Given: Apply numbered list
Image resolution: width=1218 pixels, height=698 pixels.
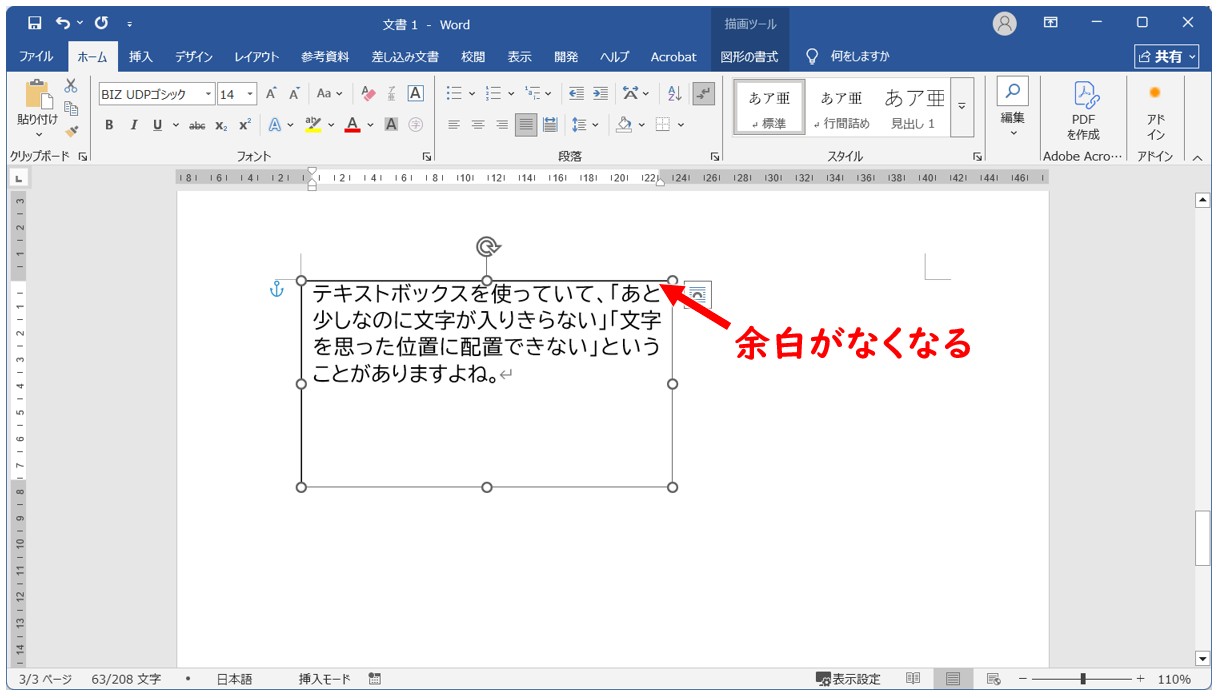Looking at the screenshot, I should click(493, 94).
